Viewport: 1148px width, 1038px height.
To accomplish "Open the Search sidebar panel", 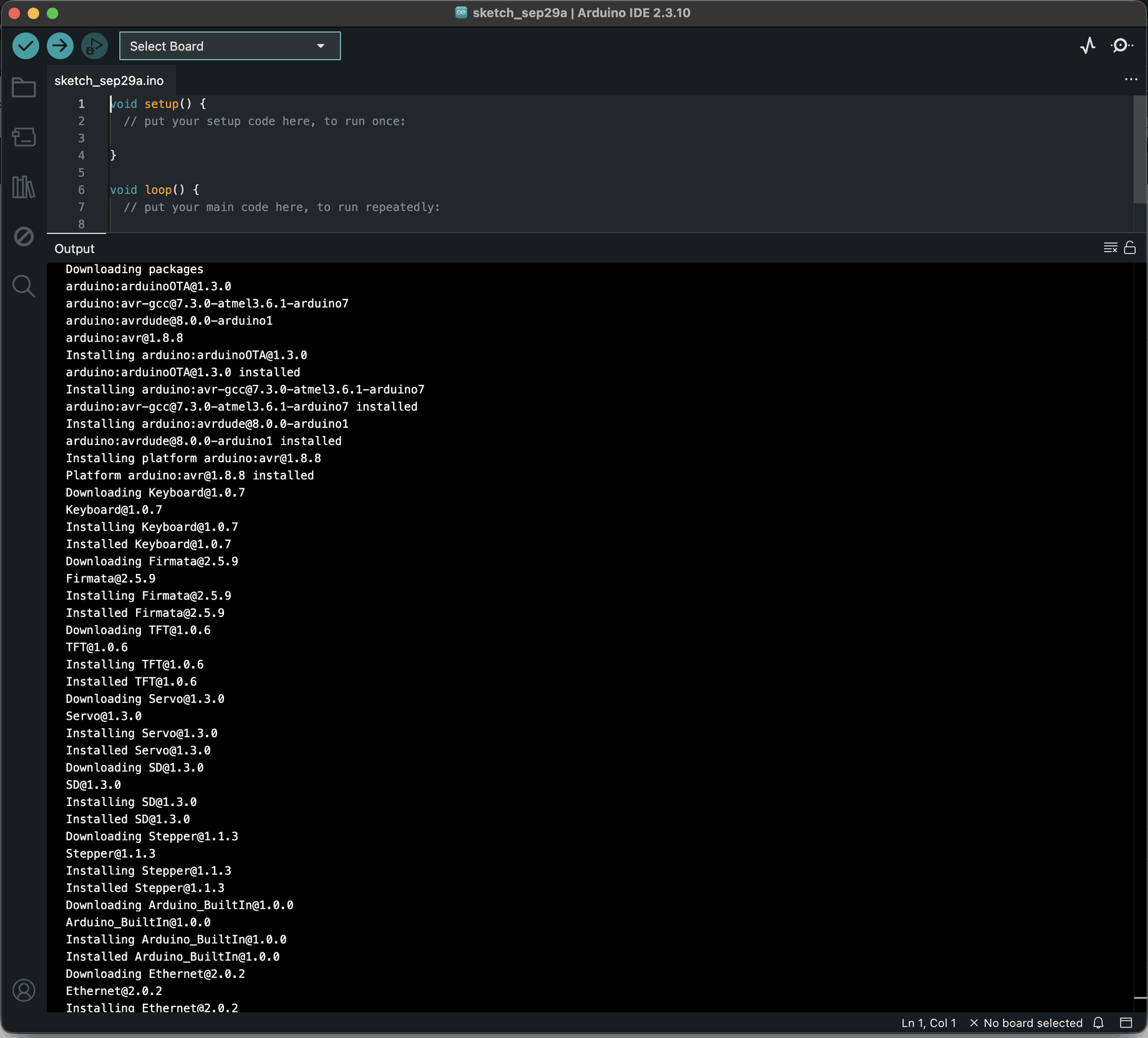I will tap(24, 286).
